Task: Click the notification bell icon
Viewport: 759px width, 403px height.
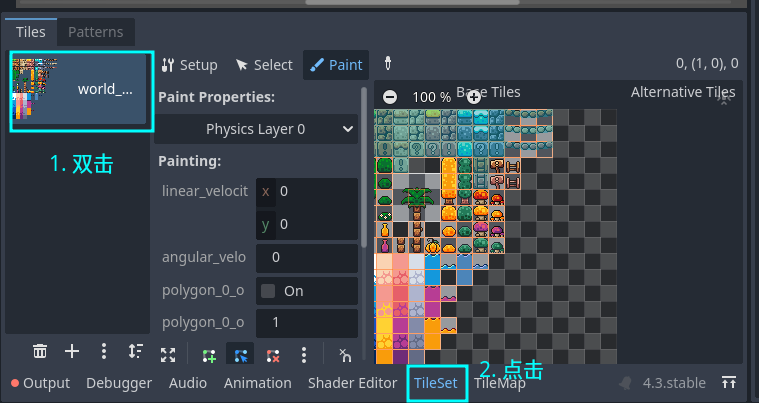Action: pos(626,383)
